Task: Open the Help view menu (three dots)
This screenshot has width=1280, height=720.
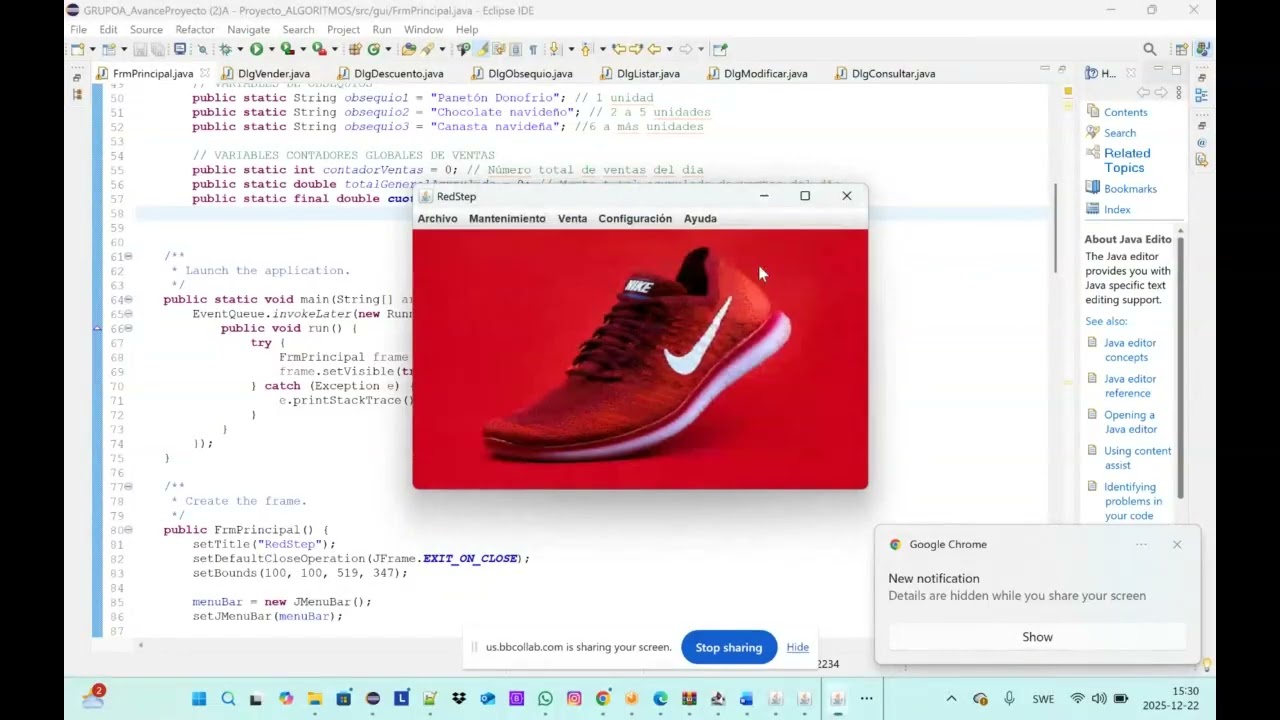Action: coord(1179,92)
